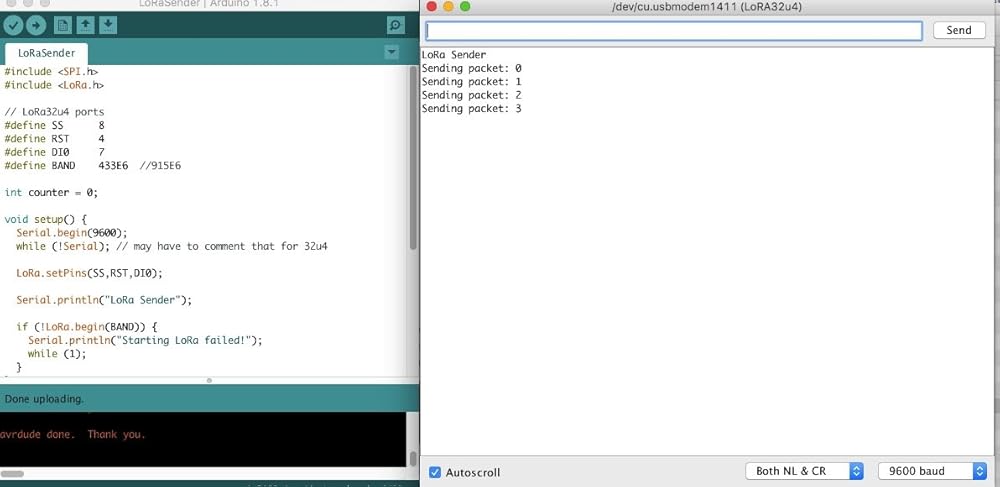This screenshot has height=487, width=1000.
Task: Click the code editor vertical scrollbar
Action: [x=413, y=160]
